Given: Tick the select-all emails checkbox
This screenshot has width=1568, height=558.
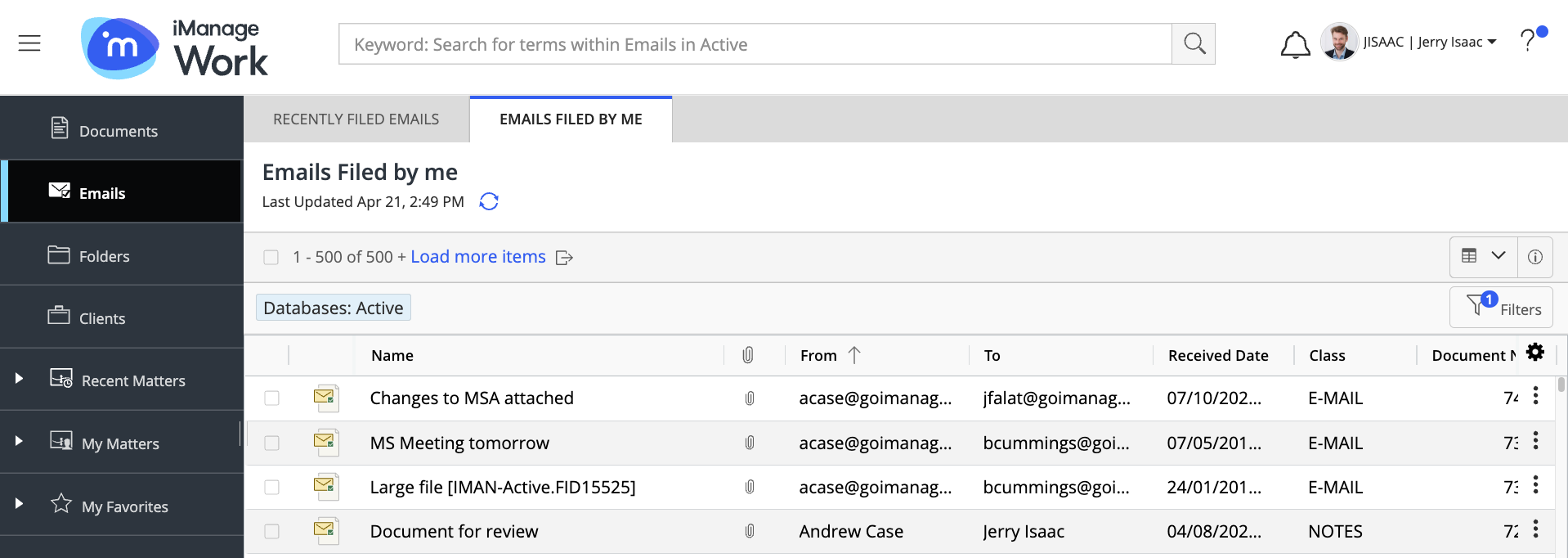Looking at the screenshot, I should [x=271, y=258].
